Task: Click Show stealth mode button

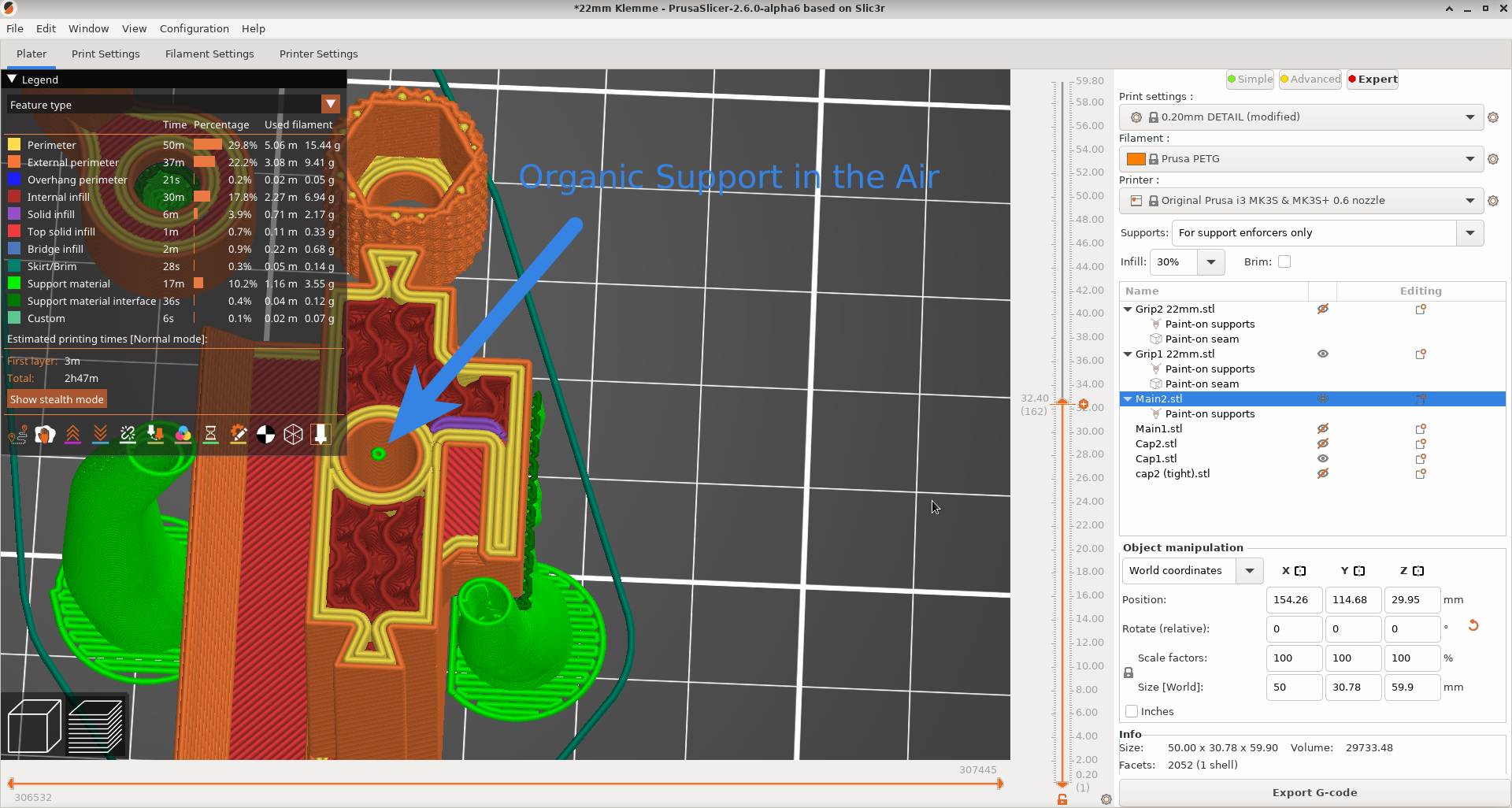Action: coord(57,400)
